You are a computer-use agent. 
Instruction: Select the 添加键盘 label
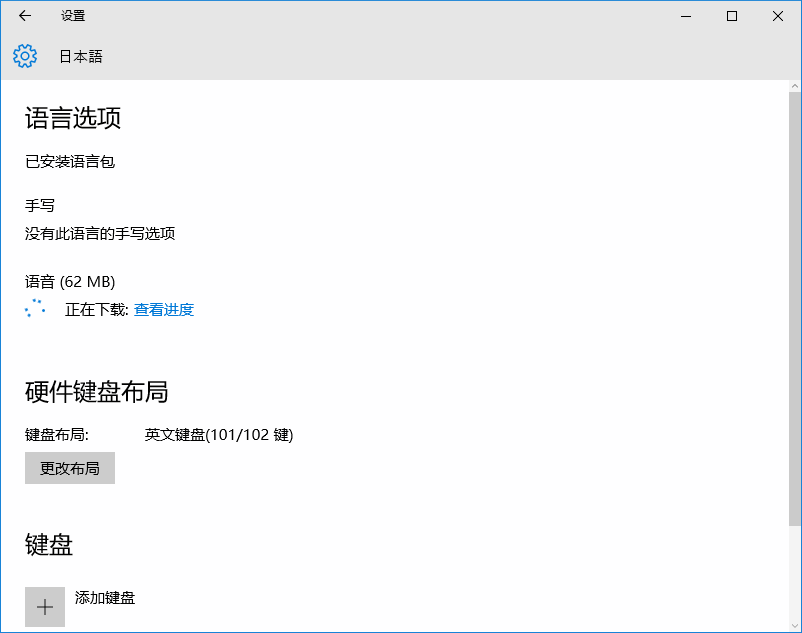point(105,598)
